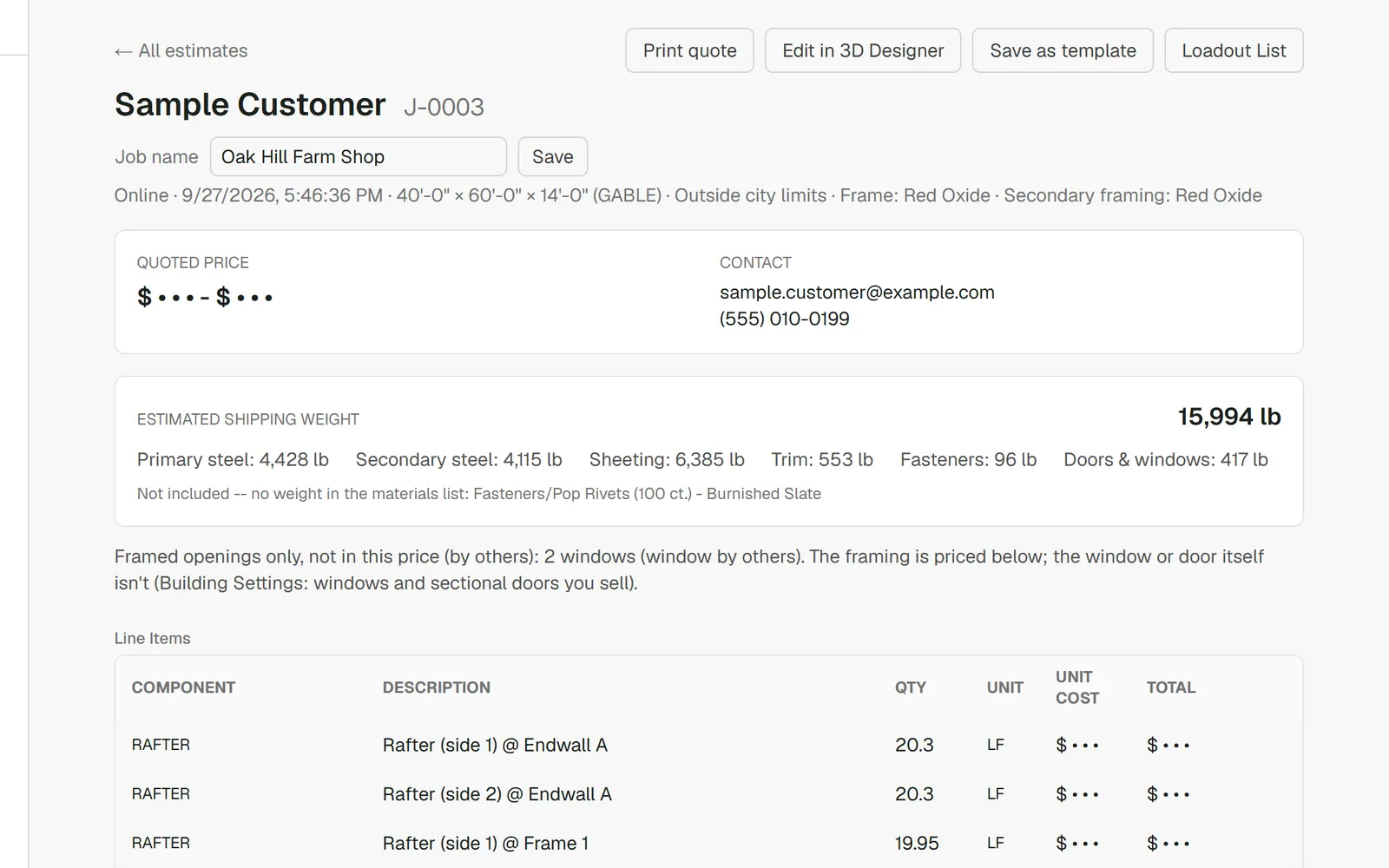The width and height of the screenshot is (1389, 868).
Task: Select Doors & windows: 417 lb
Action: click(x=1166, y=460)
